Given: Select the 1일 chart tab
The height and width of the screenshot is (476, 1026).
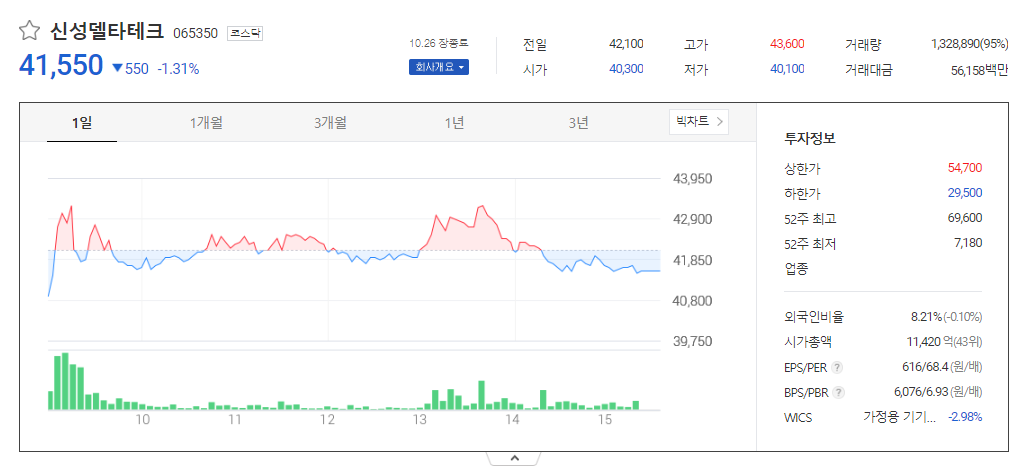Looking at the screenshot, I should point(82,122).
